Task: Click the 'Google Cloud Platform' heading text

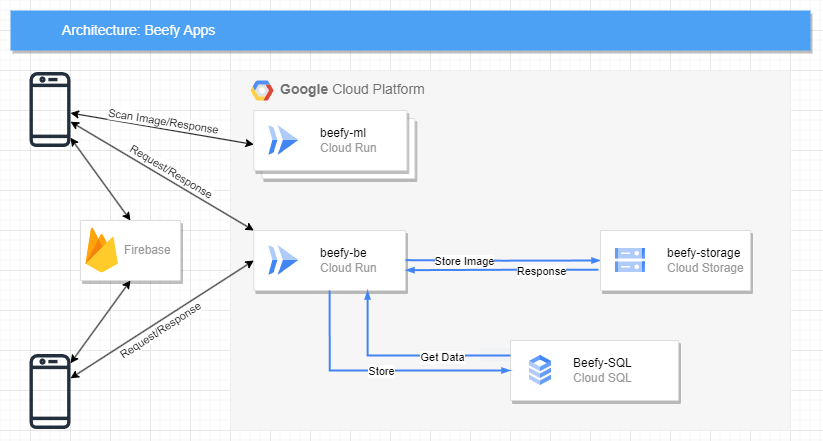Action: (352, 89)
